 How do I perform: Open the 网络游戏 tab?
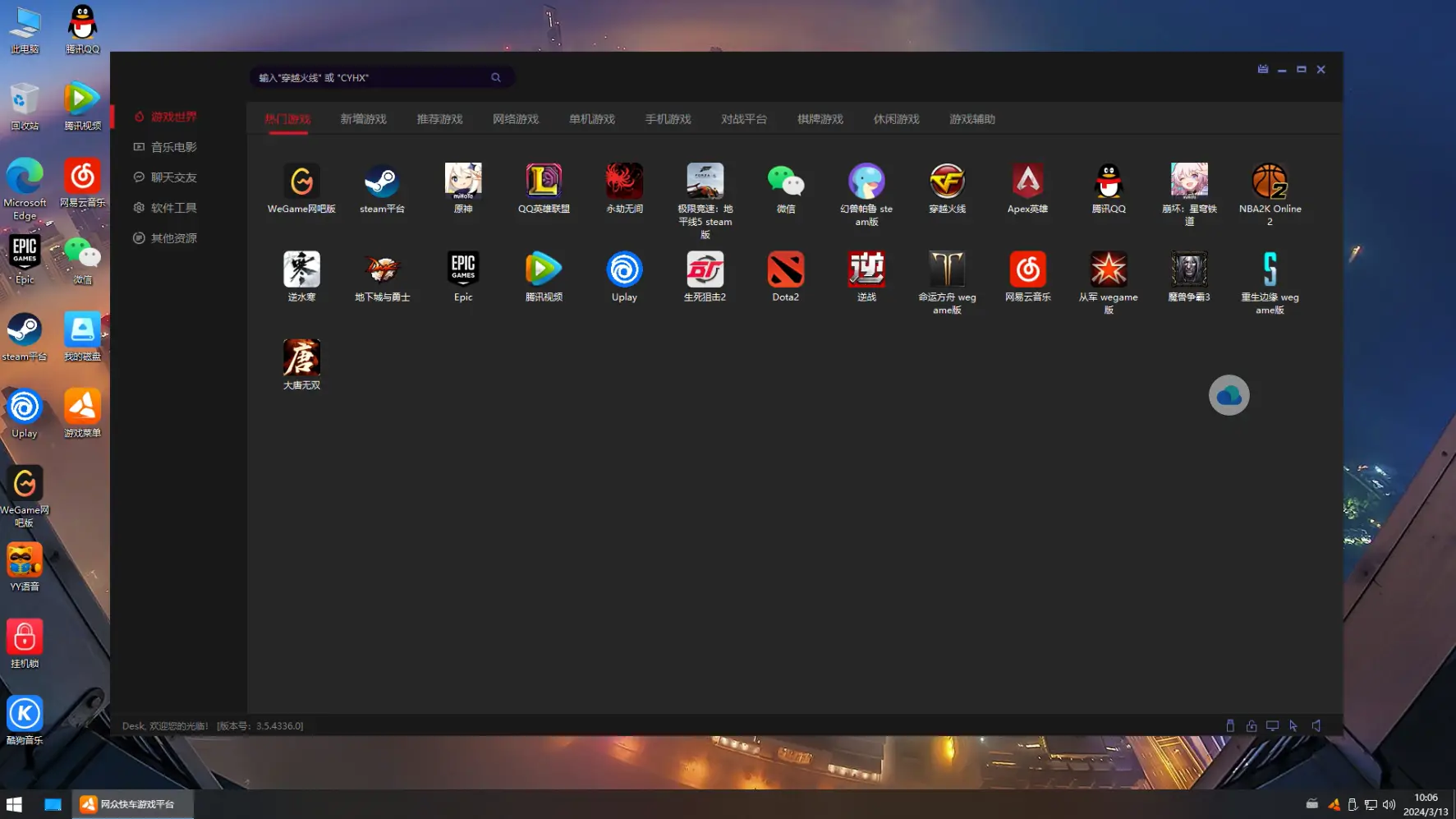516,119
